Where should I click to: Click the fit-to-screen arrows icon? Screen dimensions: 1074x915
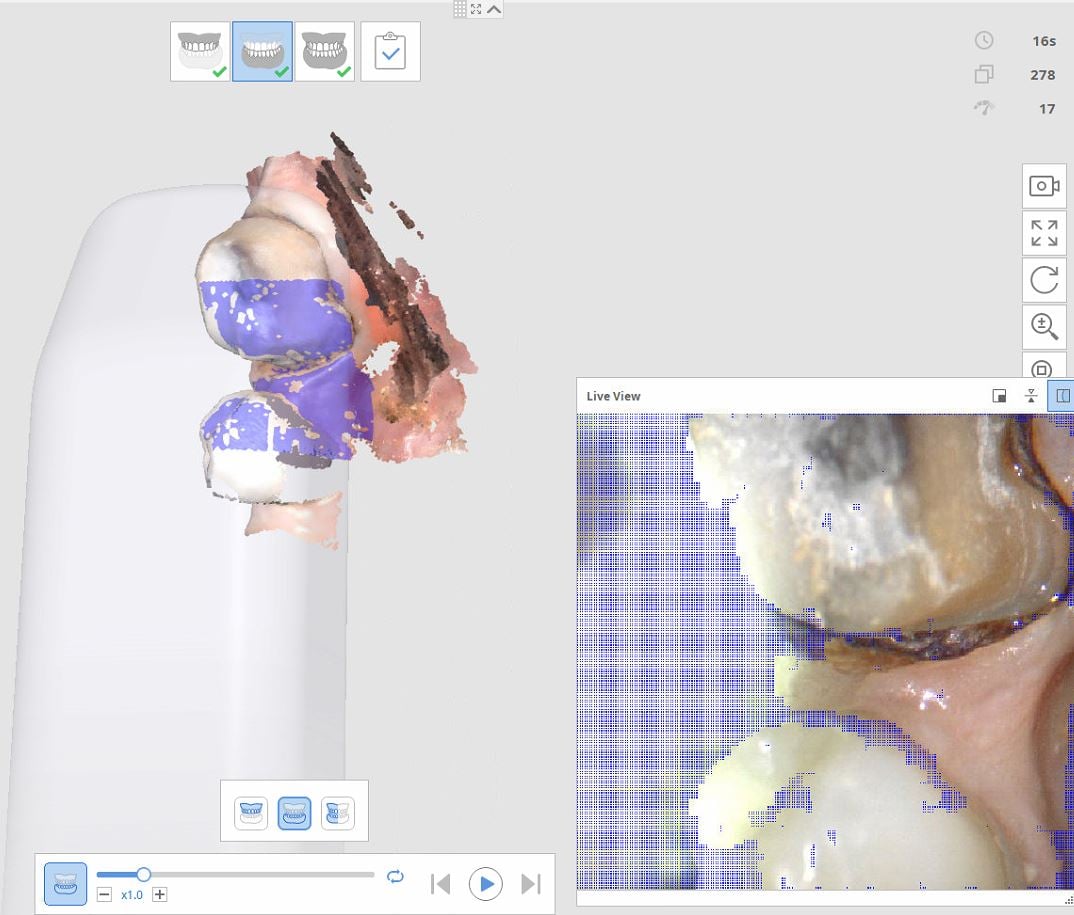1044,233
